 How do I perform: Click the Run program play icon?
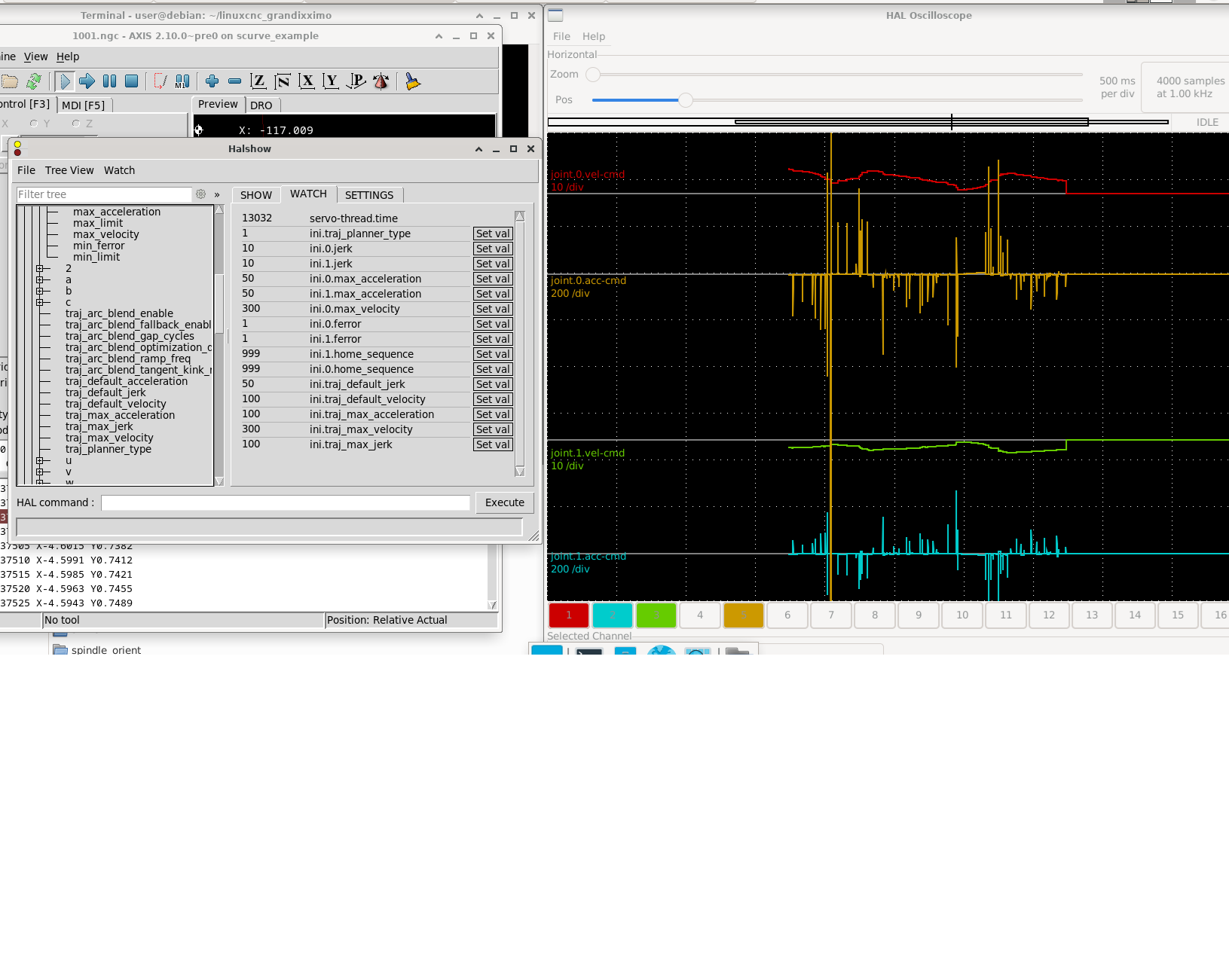click(65, 81)
